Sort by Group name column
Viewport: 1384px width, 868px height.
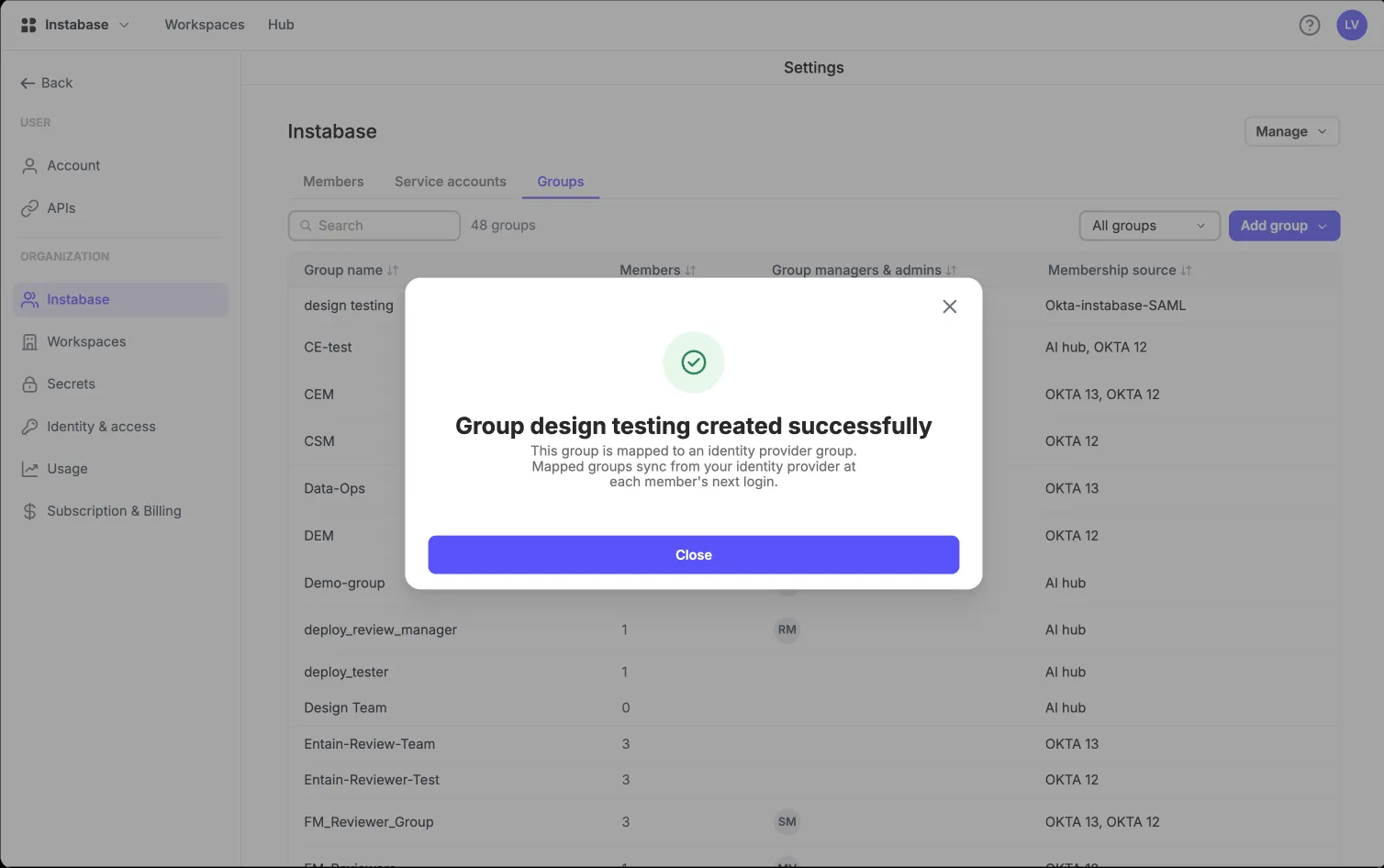coord(351,270)
